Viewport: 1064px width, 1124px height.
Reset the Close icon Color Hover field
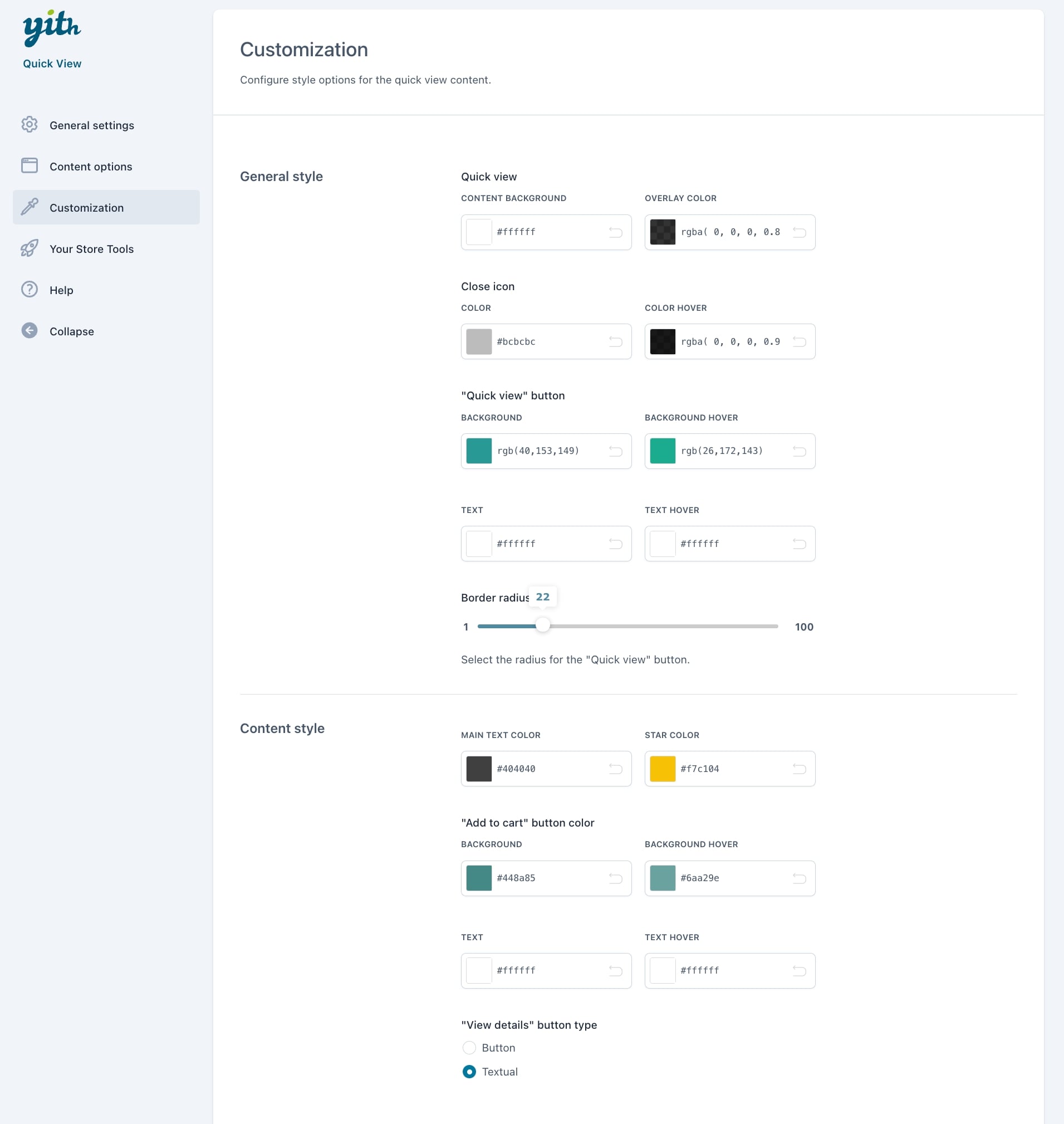tap(800, 341)
